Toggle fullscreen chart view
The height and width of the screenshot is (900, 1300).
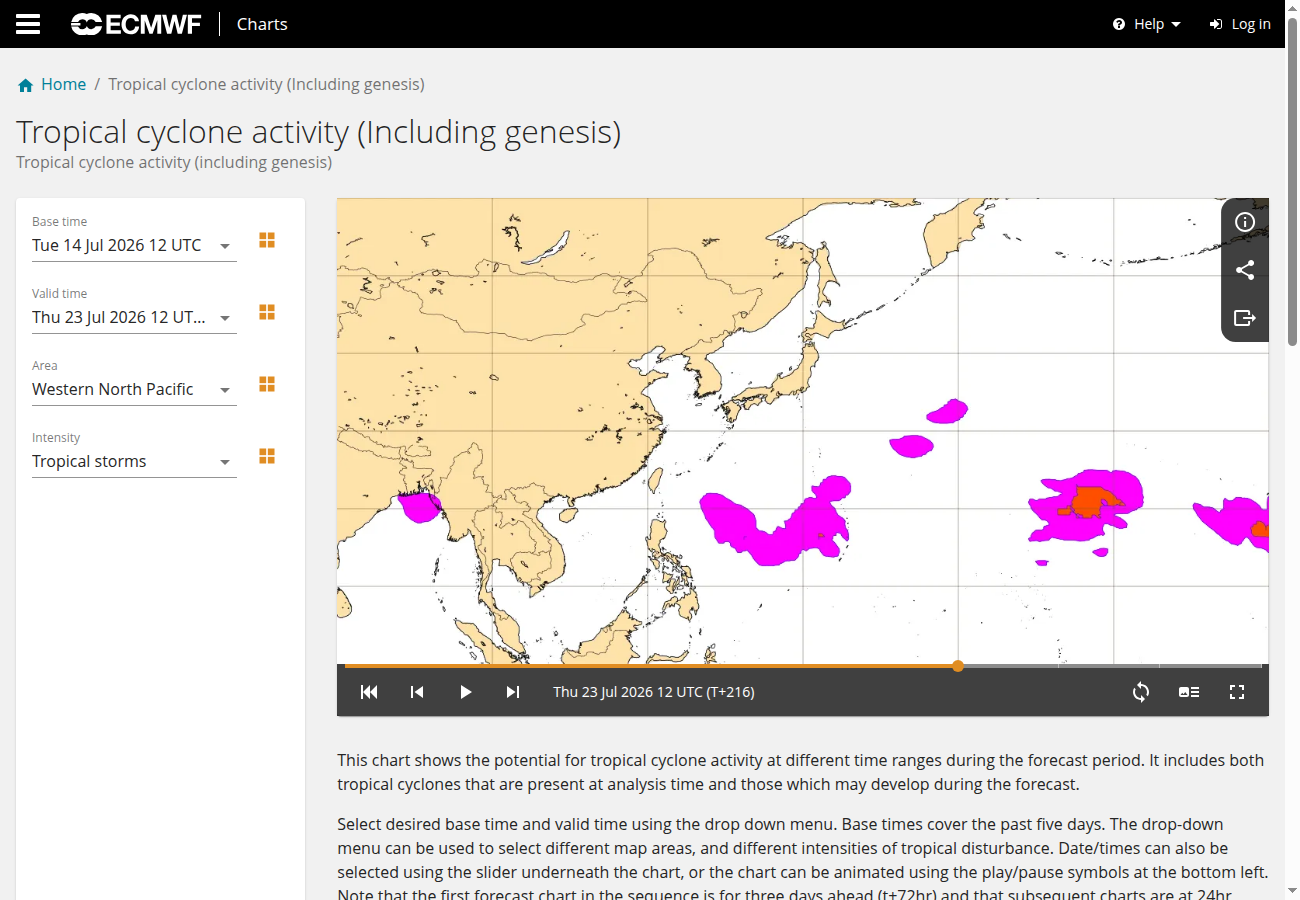coord(1237,692)
